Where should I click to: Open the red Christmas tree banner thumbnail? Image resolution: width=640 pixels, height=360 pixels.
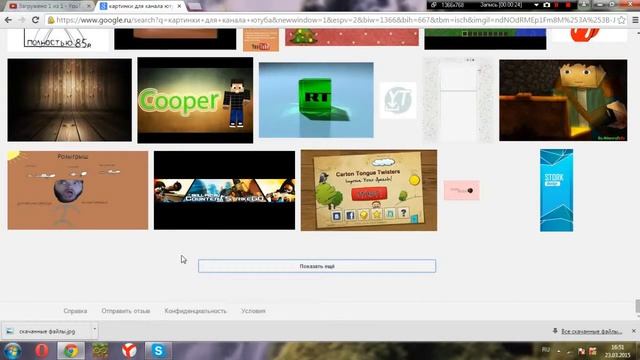coord(352,37)
